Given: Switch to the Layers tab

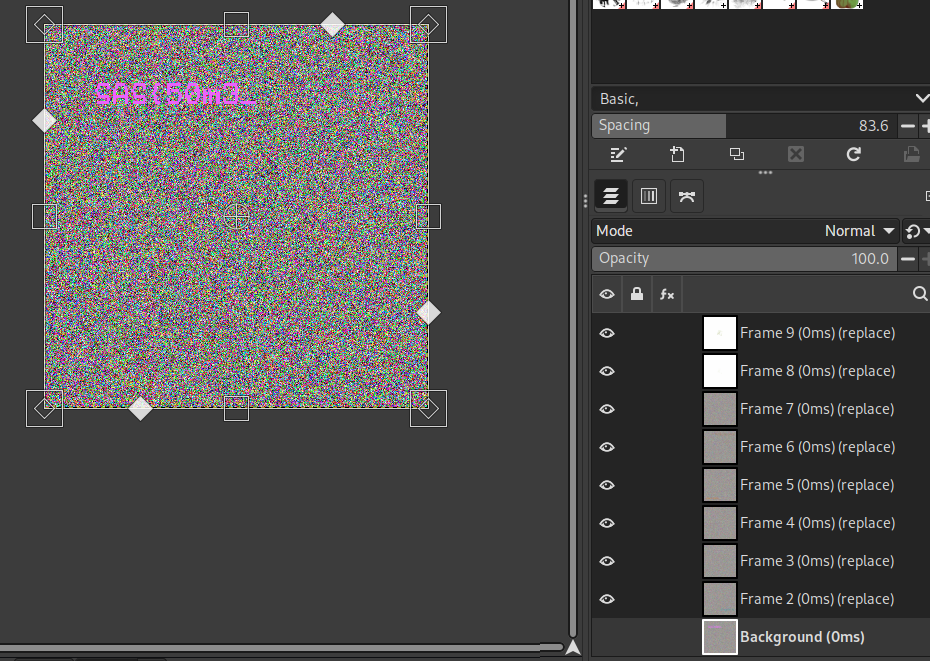Looking at the screenshot, I should coord(611,196).
